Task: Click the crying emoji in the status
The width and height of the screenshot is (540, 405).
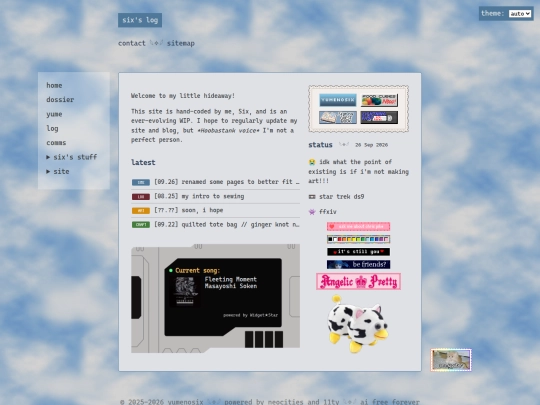Action: [312, 162]
